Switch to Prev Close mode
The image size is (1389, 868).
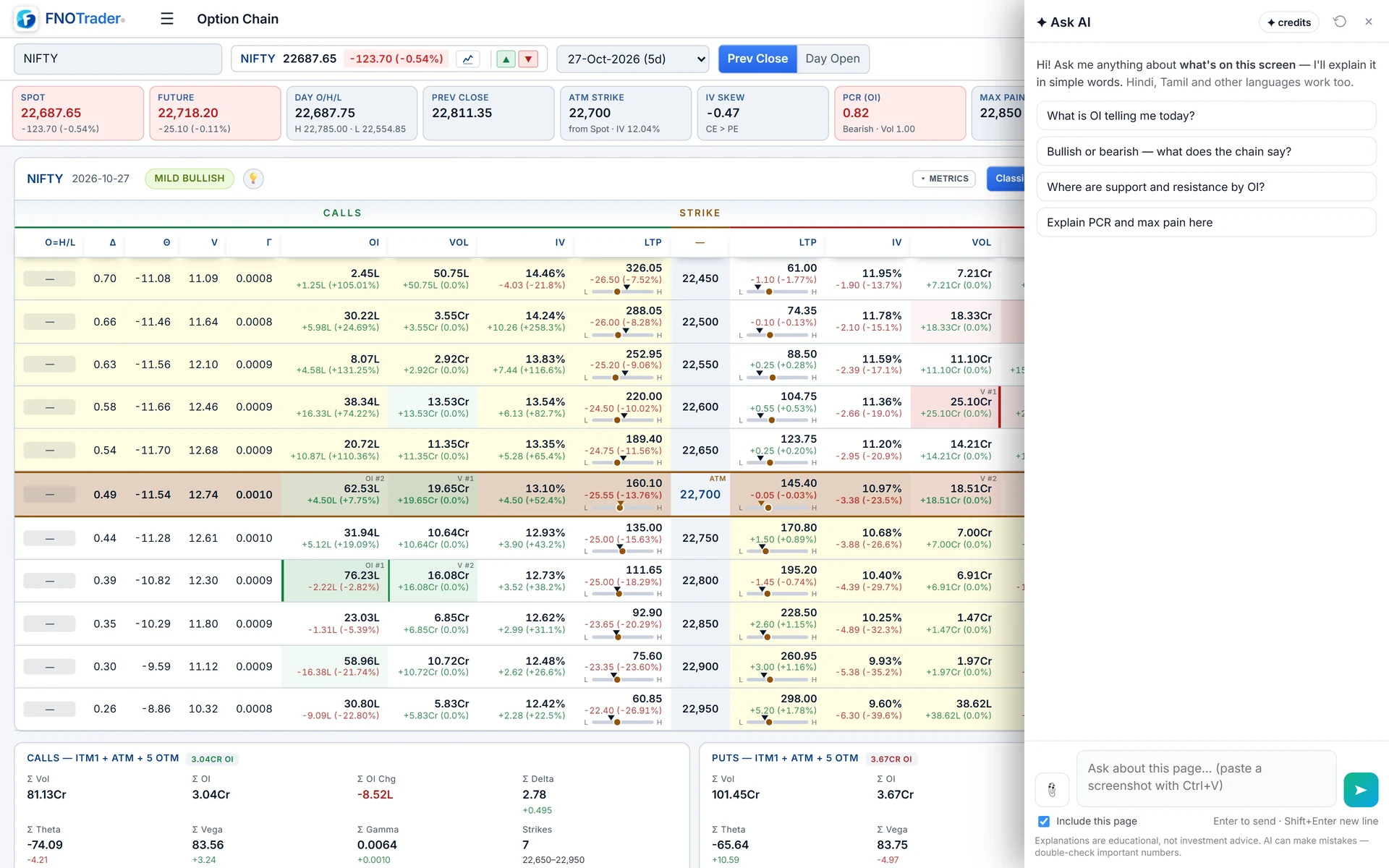[757, 59]
